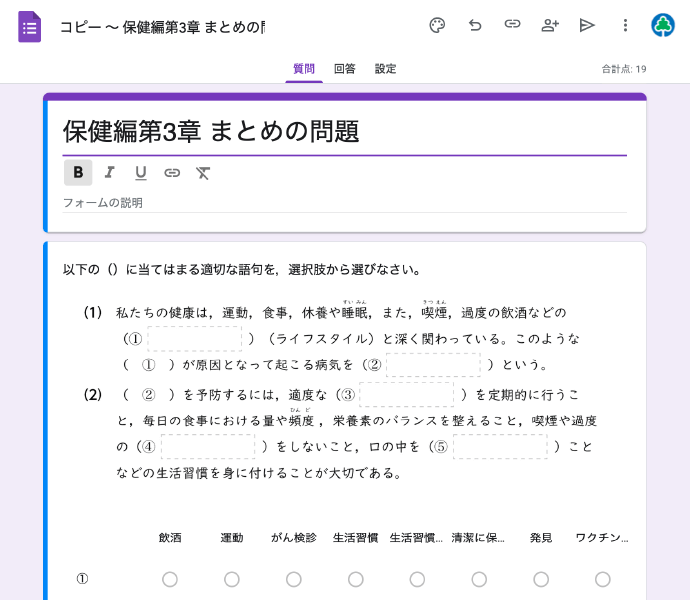Remove formatting from the title text
This screenshot has height=600, width=690.
click(x=203, y=173)
